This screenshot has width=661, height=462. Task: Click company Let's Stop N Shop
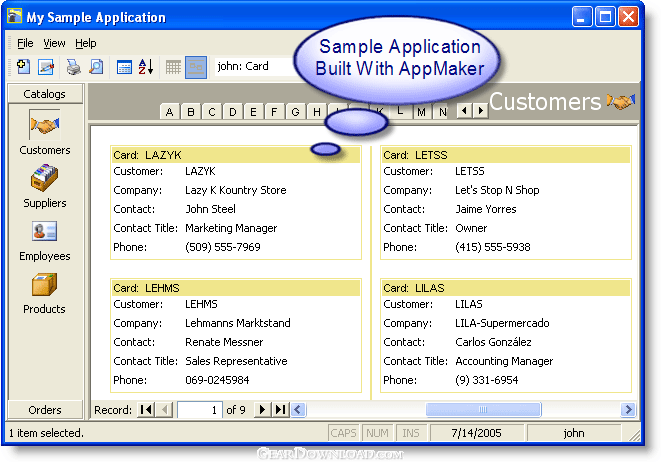(x=497, y=190)
